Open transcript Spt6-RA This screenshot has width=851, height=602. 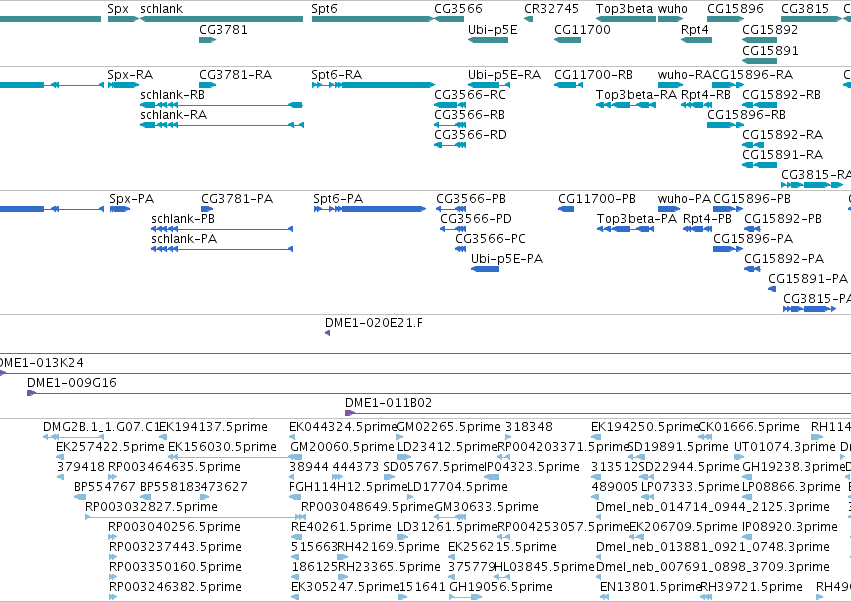tap(336, 74)
